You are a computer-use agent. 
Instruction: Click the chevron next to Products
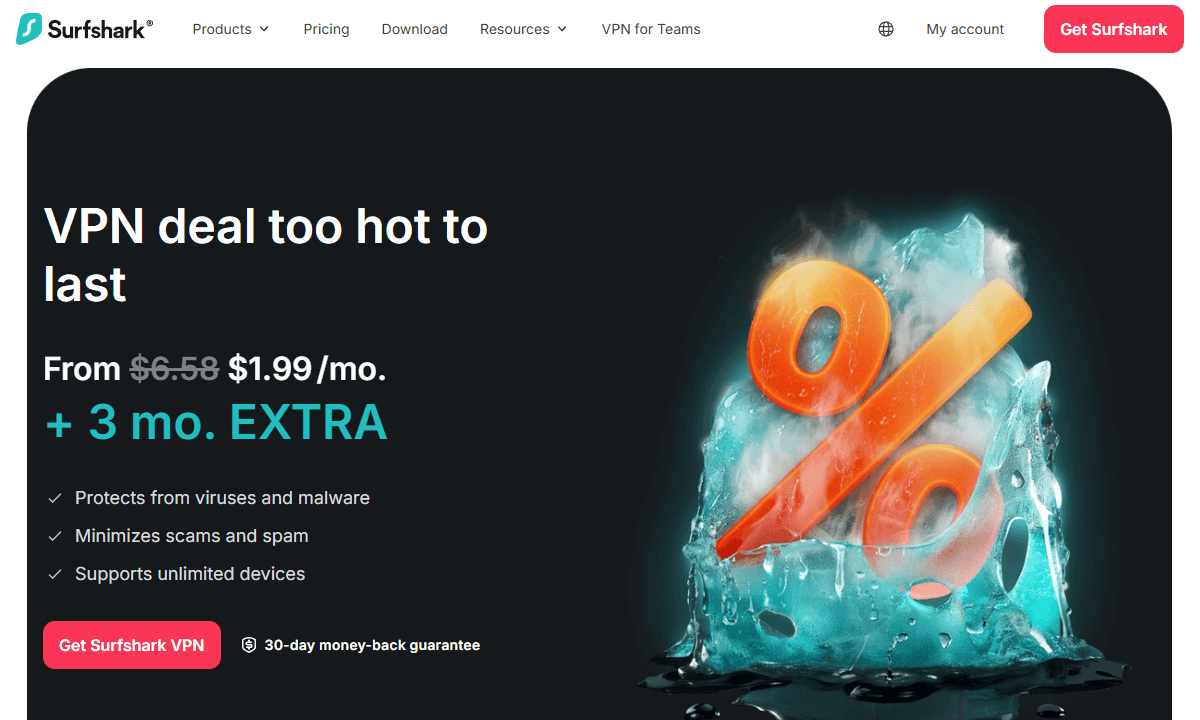pos(264,29)
